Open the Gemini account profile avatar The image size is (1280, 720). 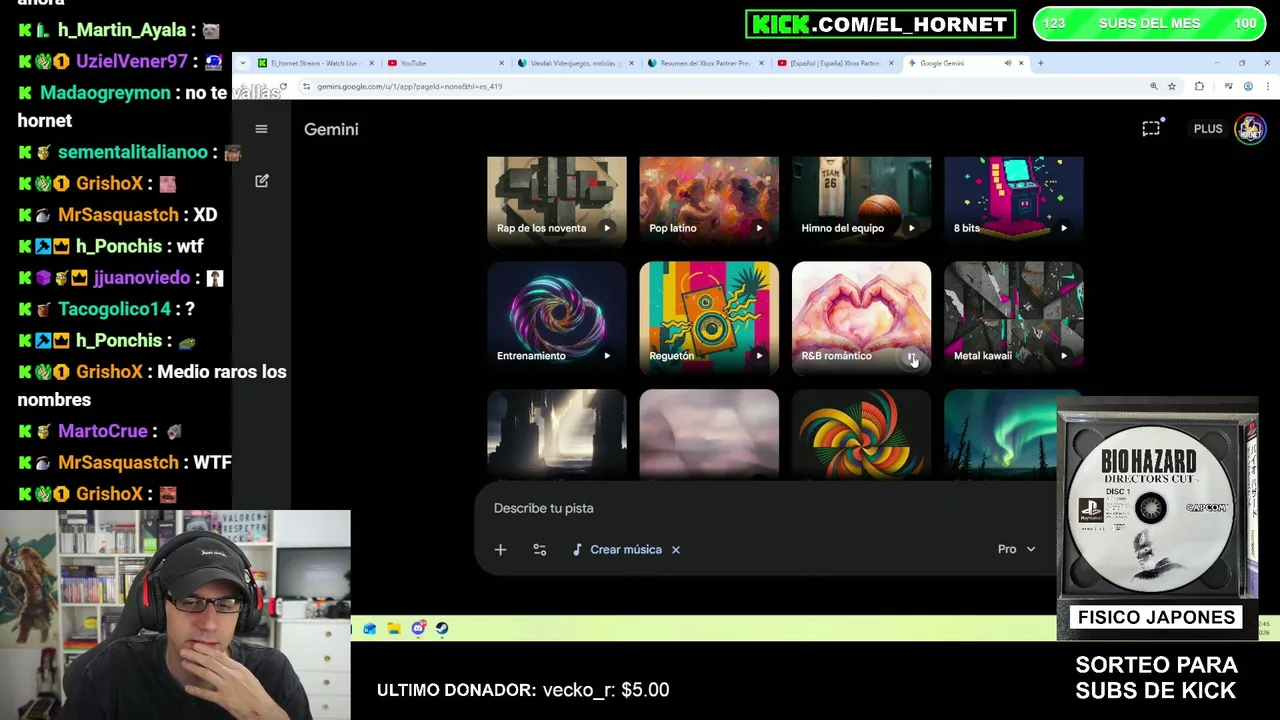tap(1250, 129)
